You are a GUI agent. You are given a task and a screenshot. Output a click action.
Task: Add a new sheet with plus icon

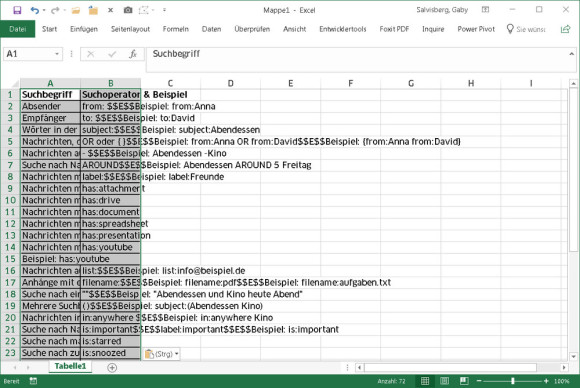coord(112,367)
